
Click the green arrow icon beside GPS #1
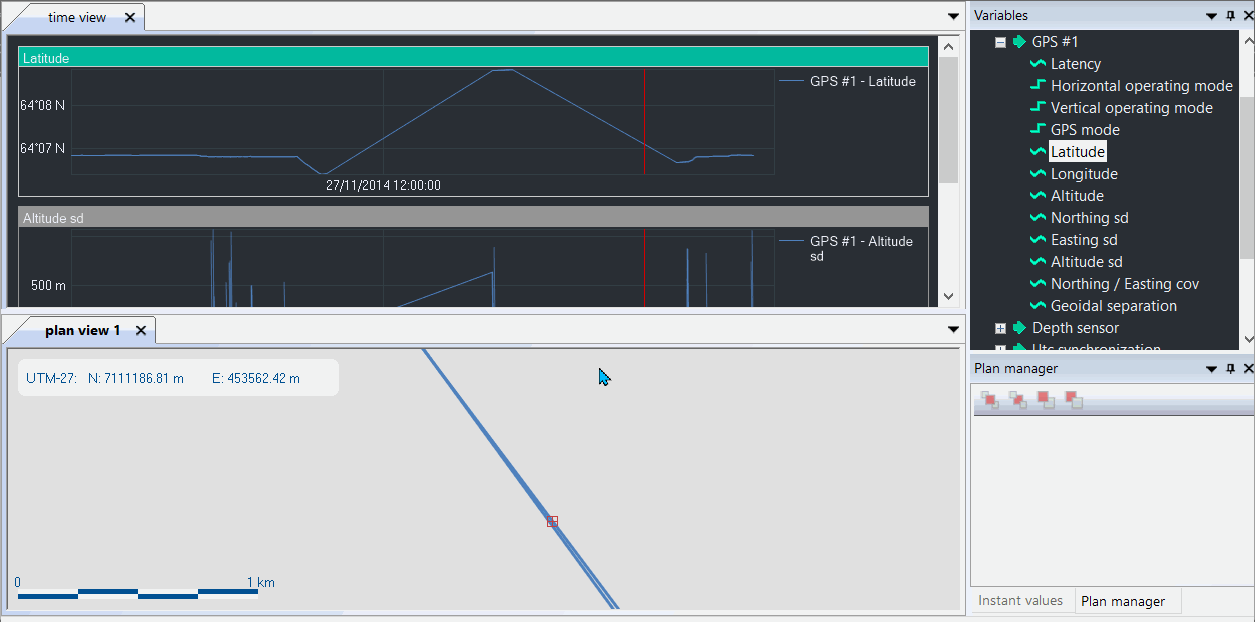[1019, 42]
